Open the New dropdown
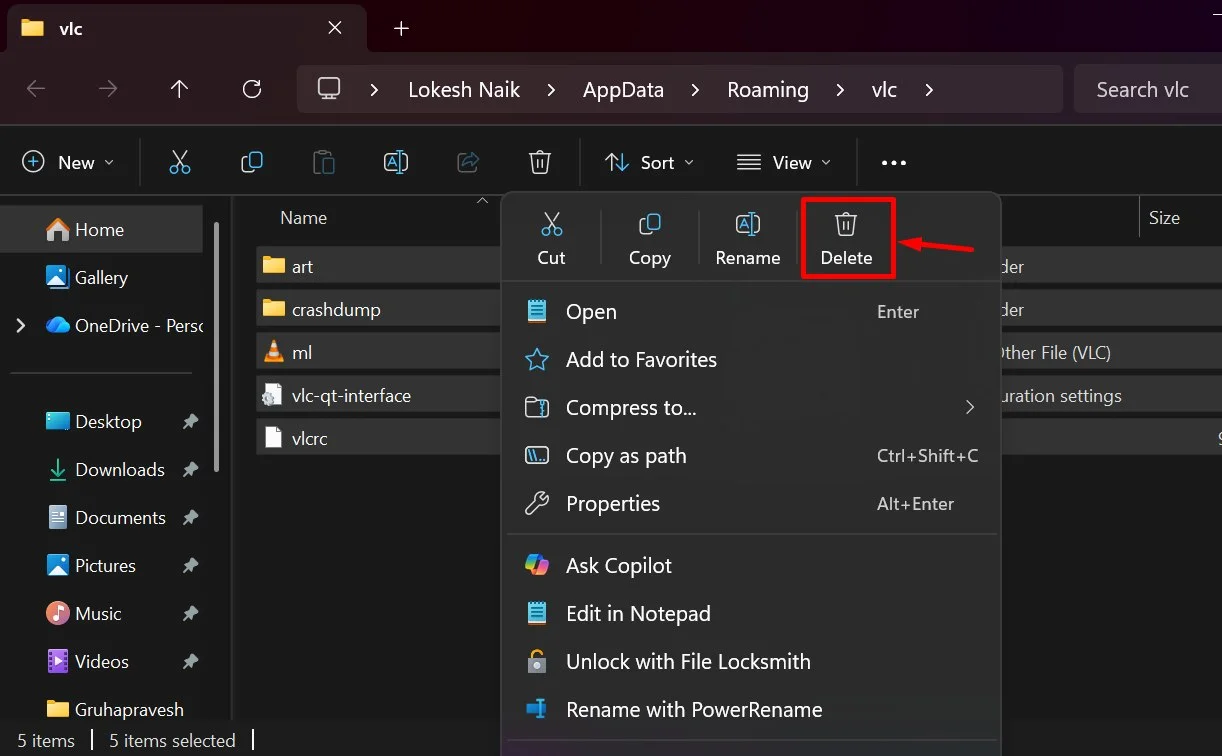The height and width of the screenshot is (756, 1222). tap(68, 162)
